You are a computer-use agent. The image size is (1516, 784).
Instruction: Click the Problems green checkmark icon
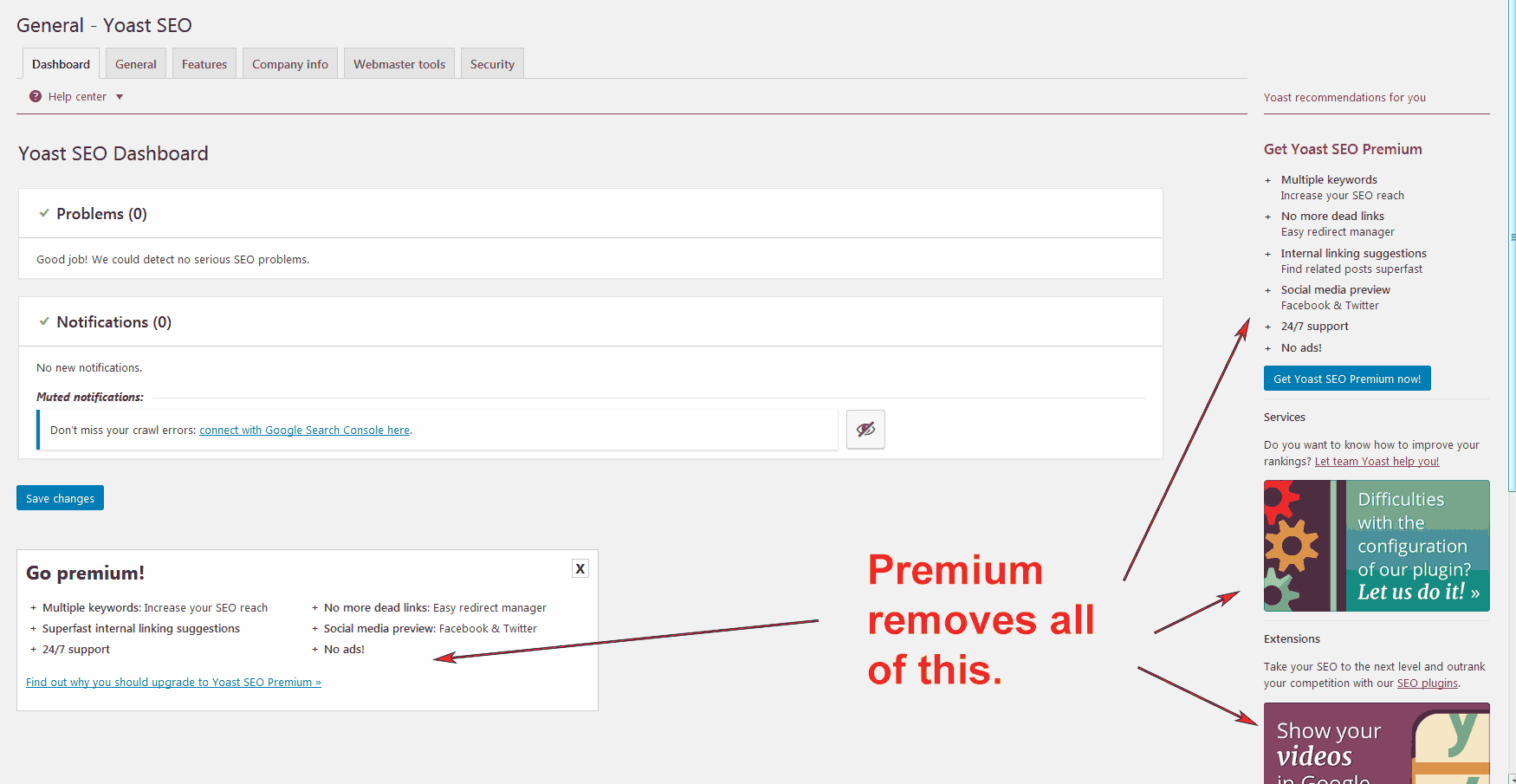click(44, 213)
